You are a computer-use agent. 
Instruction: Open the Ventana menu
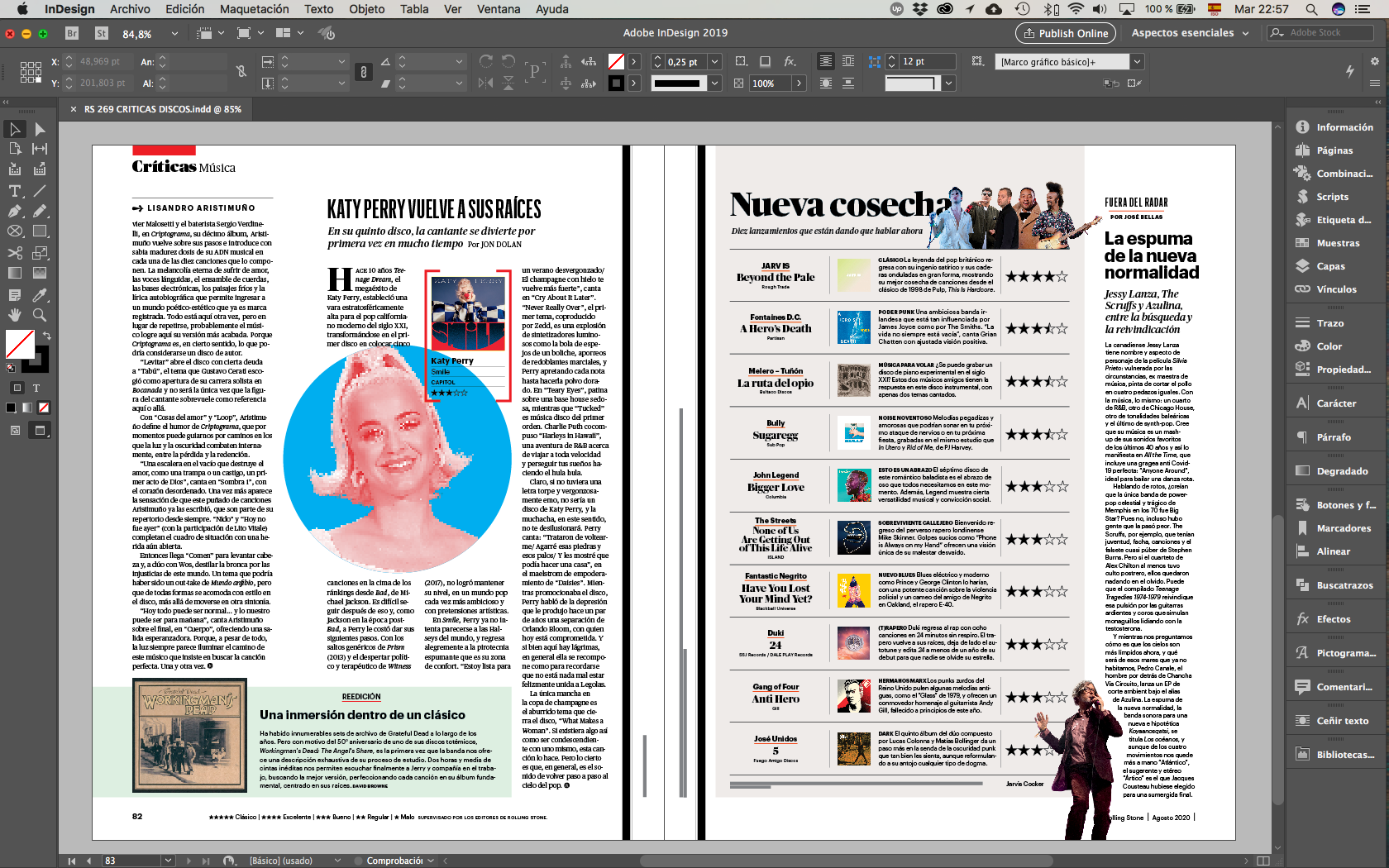499,9
